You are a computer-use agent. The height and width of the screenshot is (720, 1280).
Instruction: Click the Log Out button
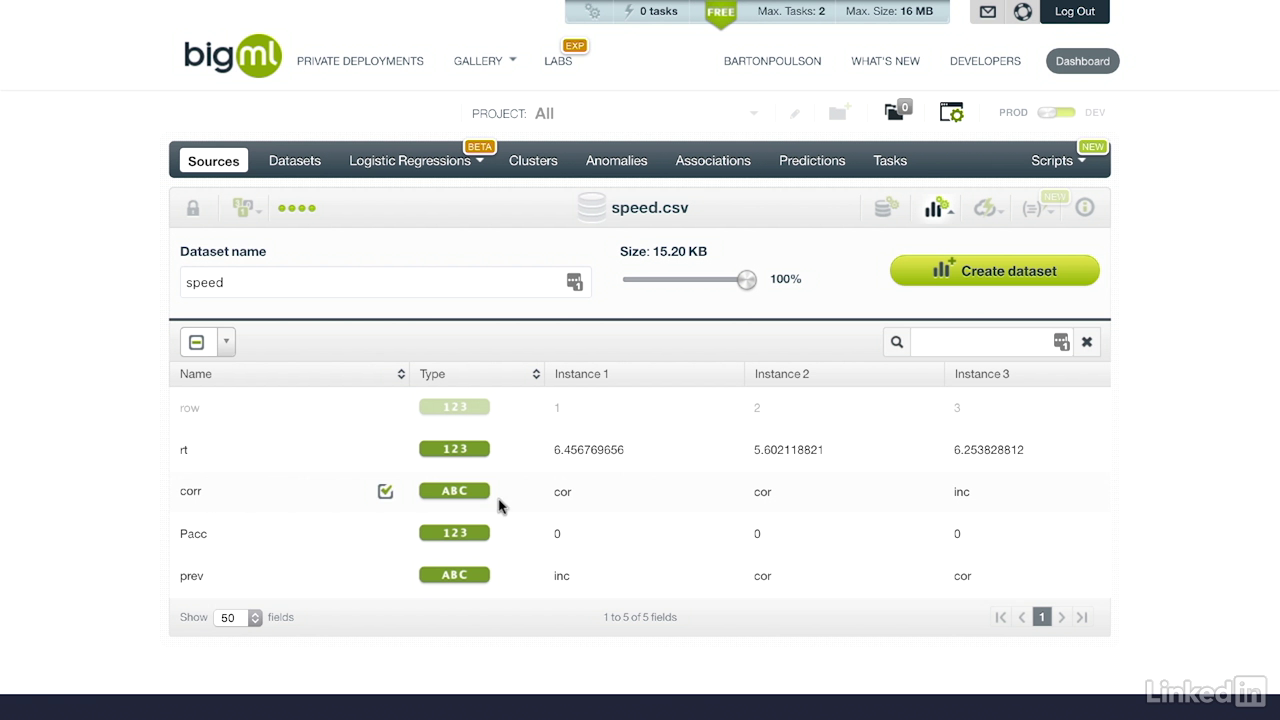pyautogui.click(x=1075, y=12)
